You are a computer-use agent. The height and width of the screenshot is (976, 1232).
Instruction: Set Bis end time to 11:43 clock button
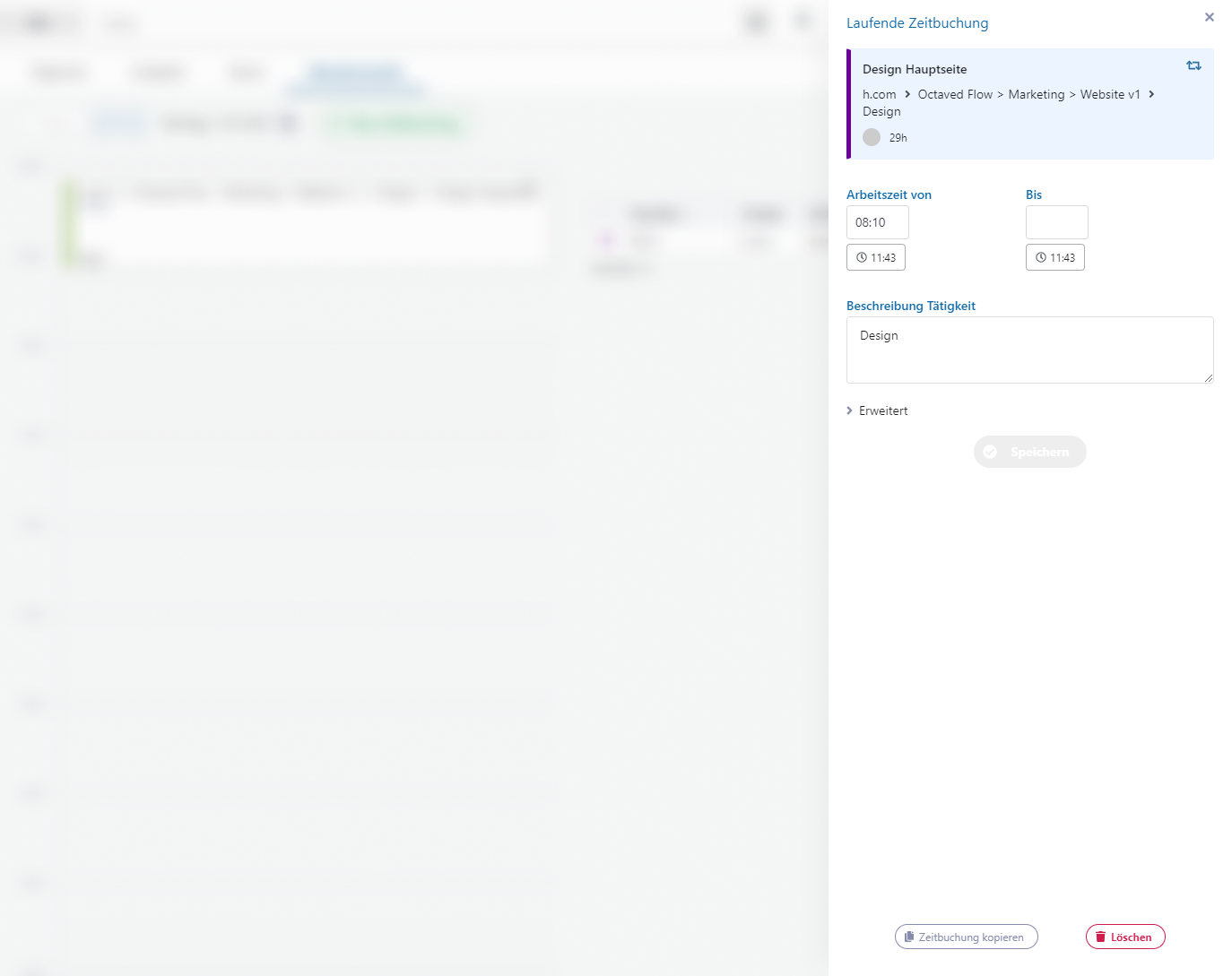(x=1055, y=257)
